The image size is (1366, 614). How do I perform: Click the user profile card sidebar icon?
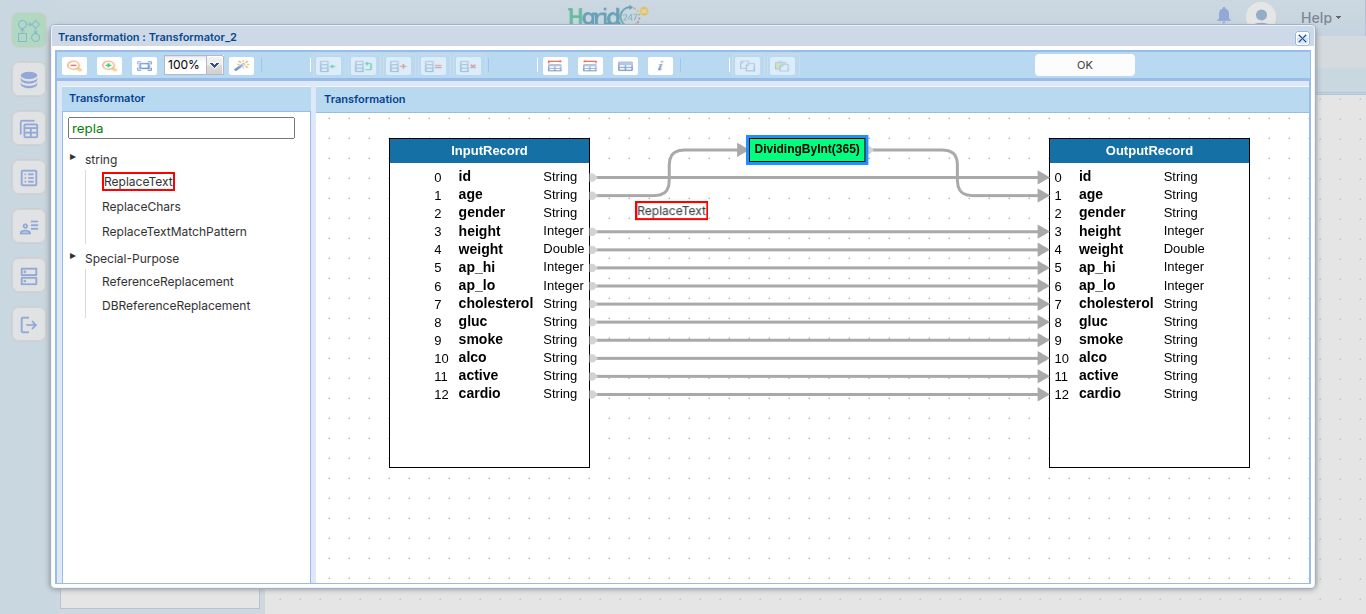[29, 227]
